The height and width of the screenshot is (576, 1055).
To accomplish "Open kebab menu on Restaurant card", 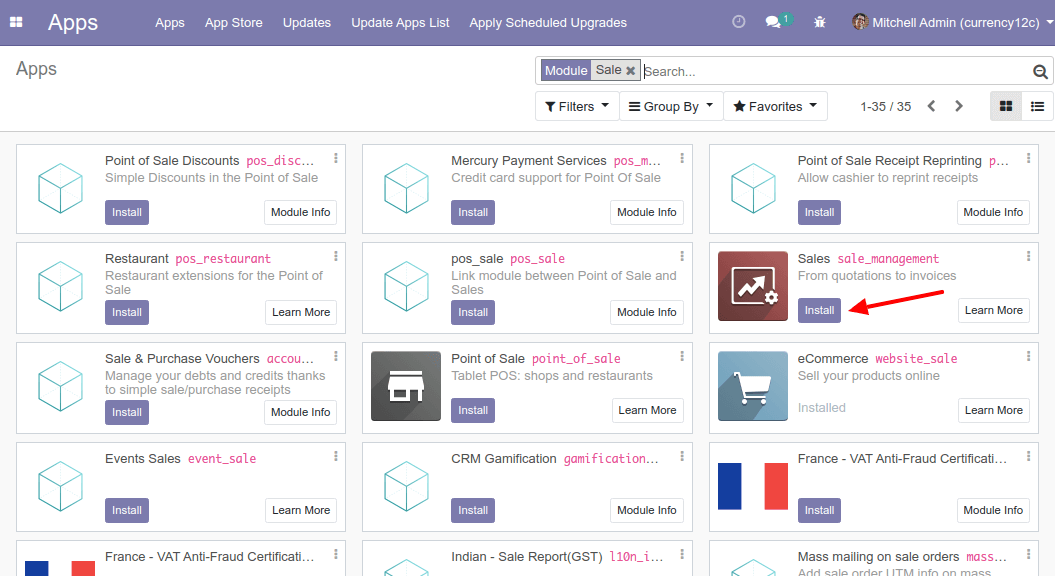I will pos(336,257).
